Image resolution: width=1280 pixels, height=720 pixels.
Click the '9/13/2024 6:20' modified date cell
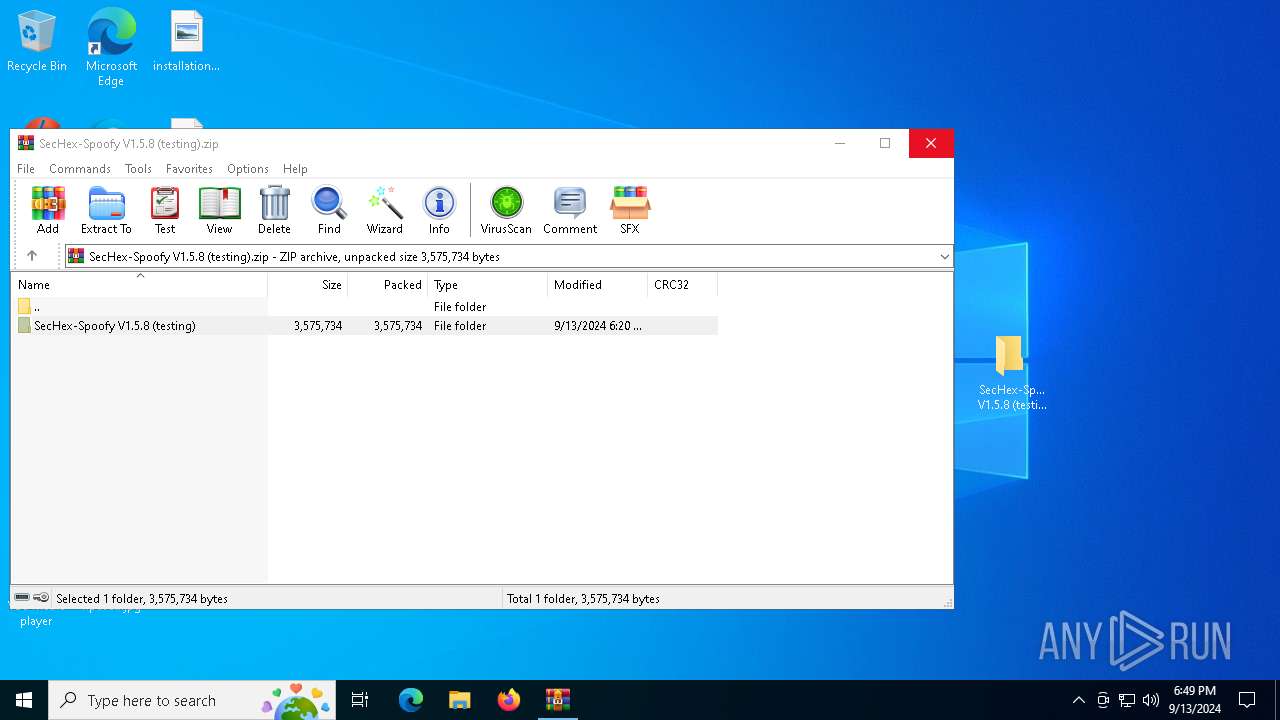[x=598, y=326]
